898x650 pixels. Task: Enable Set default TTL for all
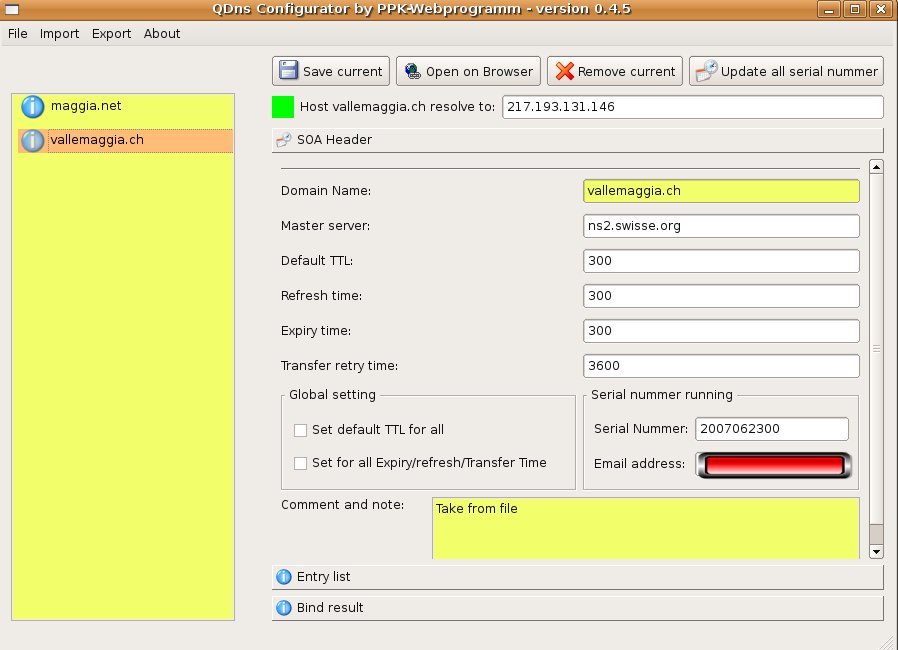tap(300, 430)
